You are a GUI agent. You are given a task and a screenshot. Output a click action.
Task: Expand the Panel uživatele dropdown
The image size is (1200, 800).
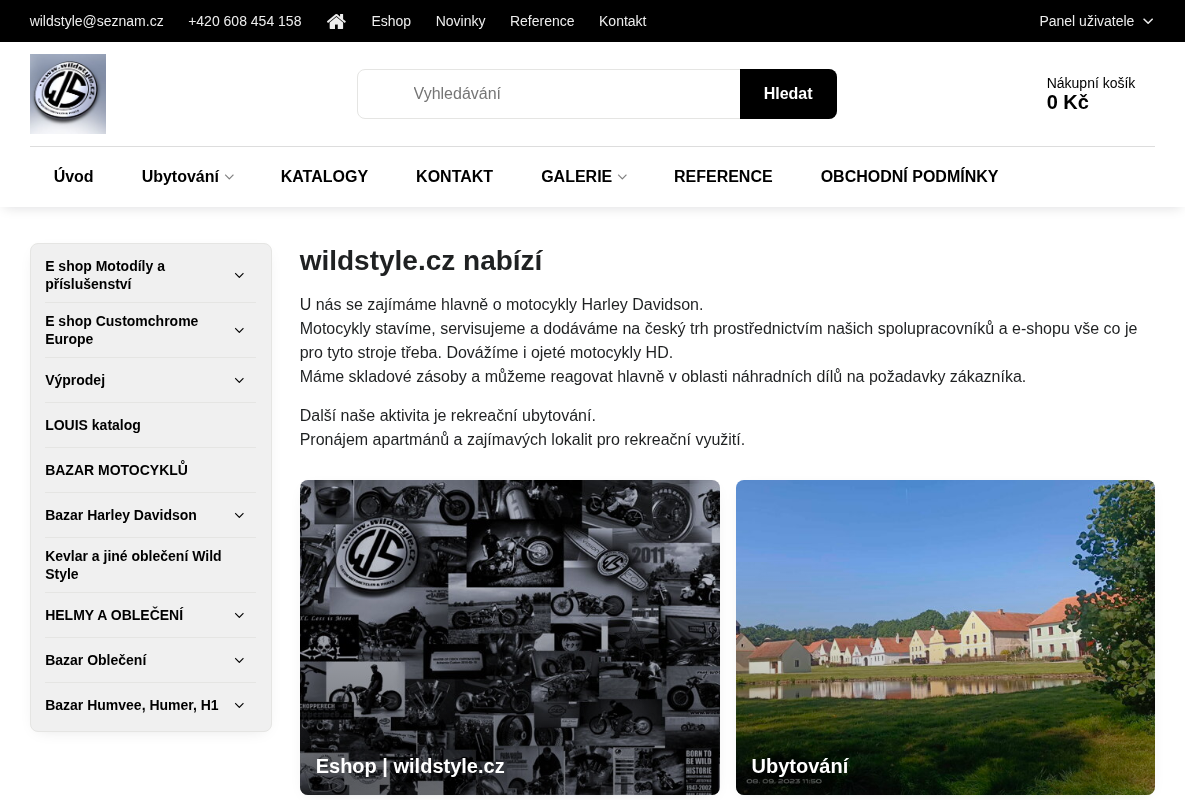[1096, 21]
